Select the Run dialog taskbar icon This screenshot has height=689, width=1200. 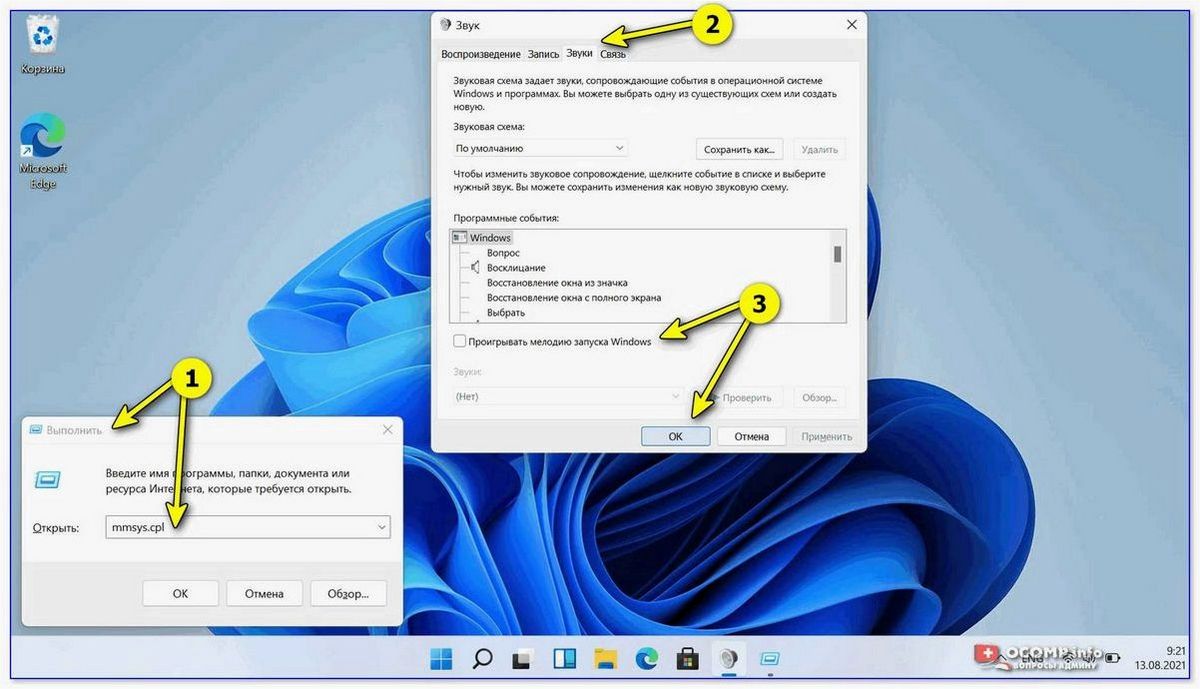point(769,659)
